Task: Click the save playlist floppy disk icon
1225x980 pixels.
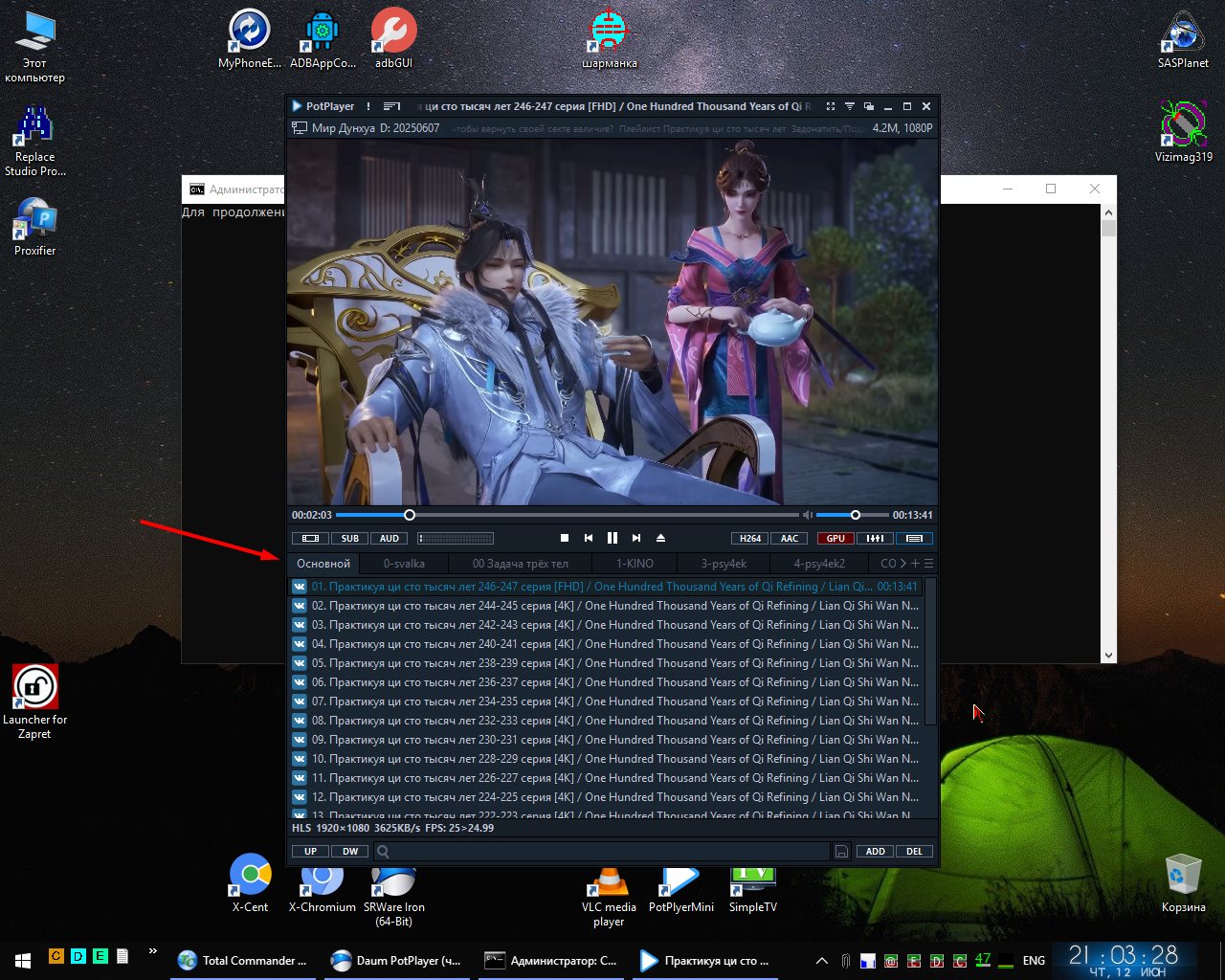Action: tap(841, 851)
